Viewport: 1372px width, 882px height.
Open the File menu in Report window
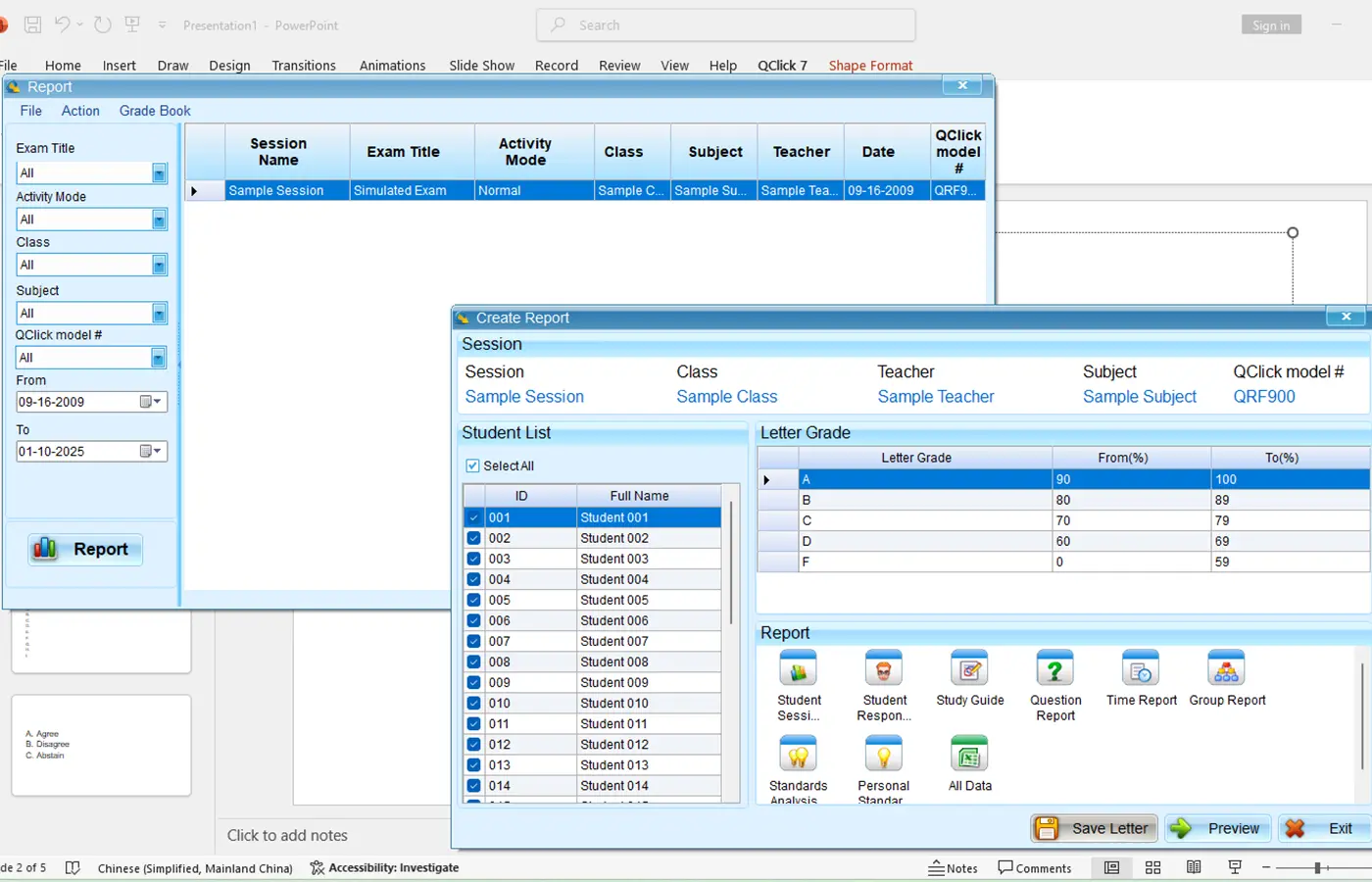[31, 111]
